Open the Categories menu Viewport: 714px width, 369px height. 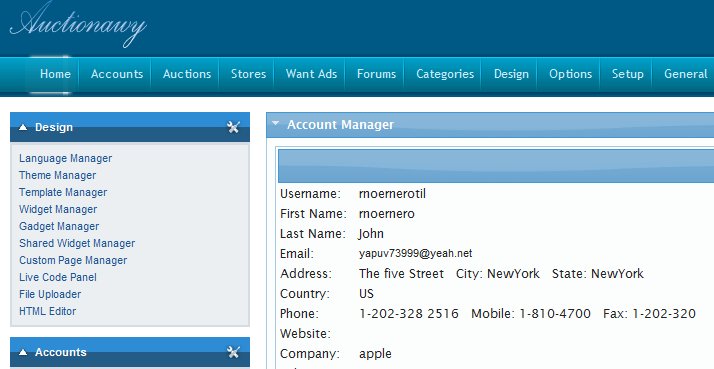(x=445, y=74)
